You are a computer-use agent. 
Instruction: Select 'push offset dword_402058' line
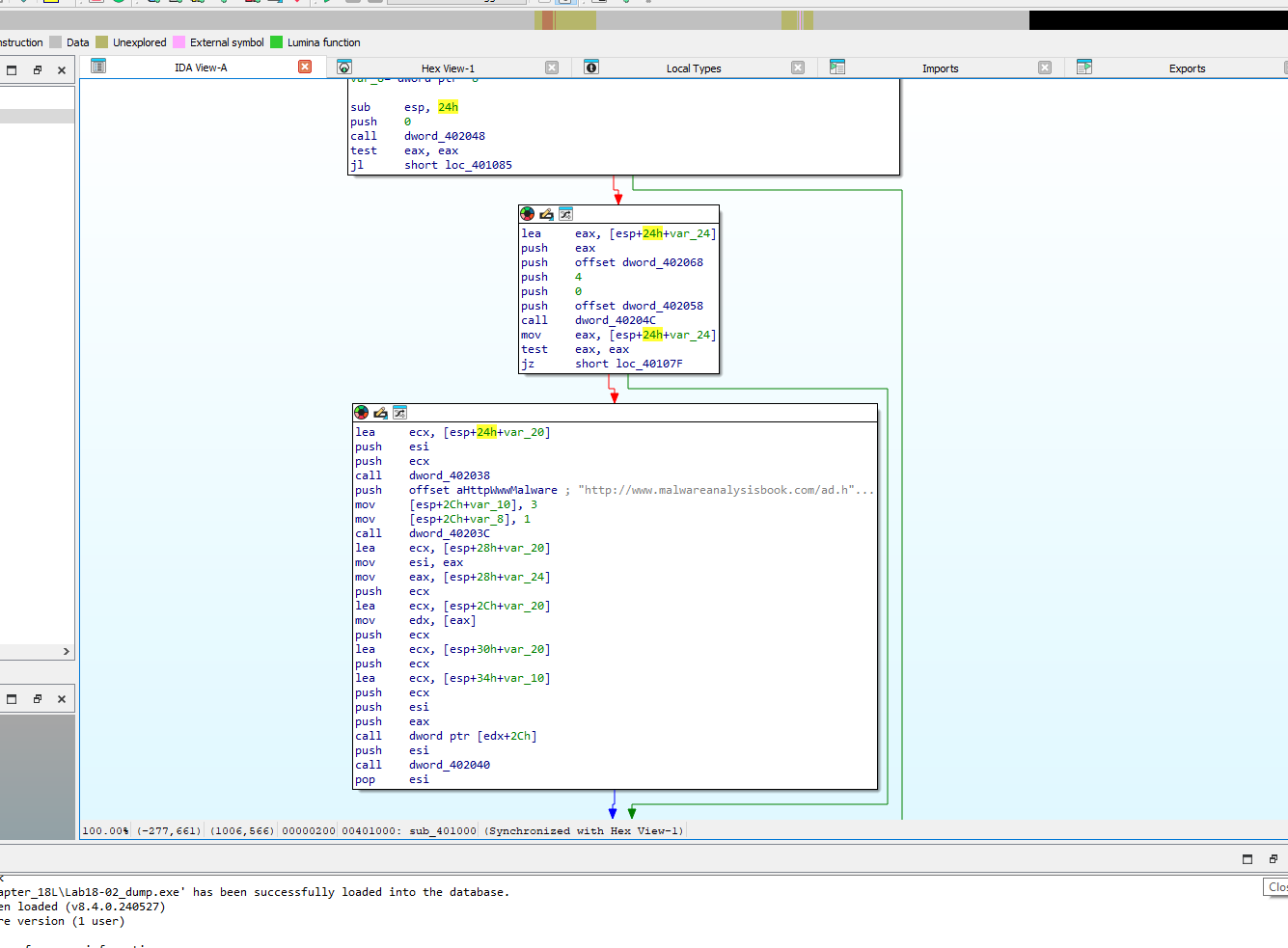tap(613, 306)
